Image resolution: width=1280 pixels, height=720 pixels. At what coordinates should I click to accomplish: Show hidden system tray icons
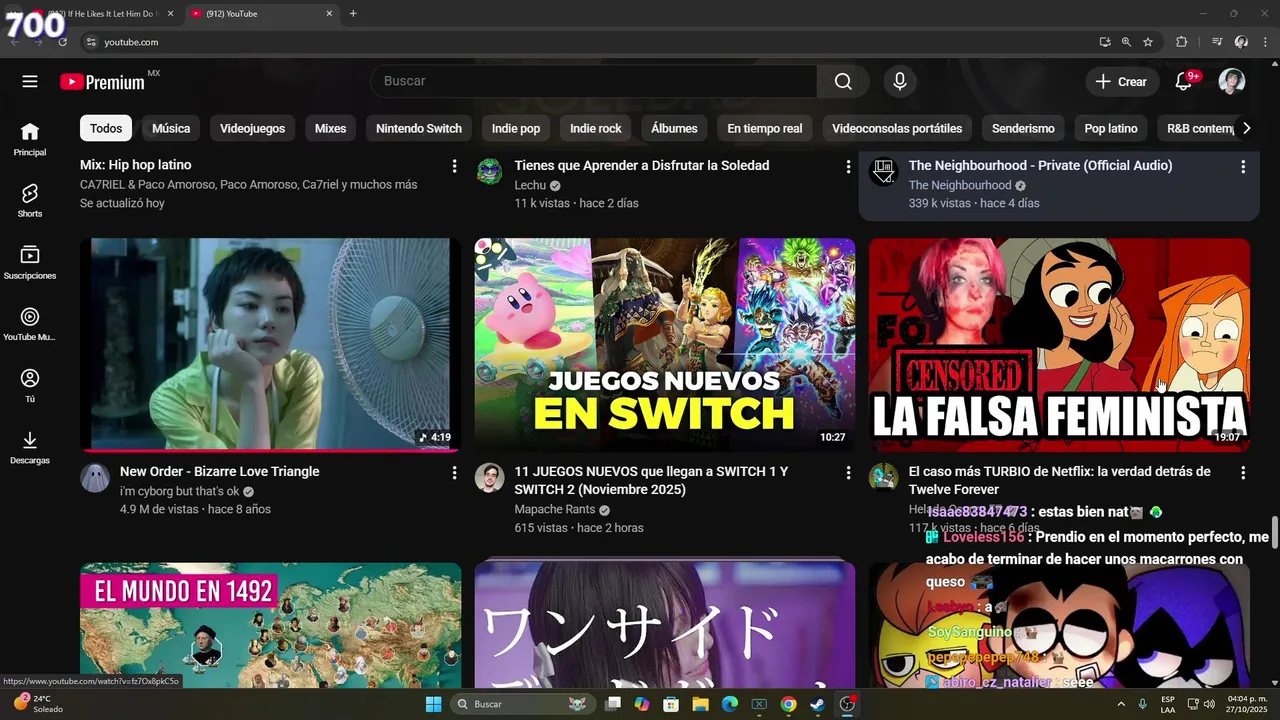click(1123, 704)
